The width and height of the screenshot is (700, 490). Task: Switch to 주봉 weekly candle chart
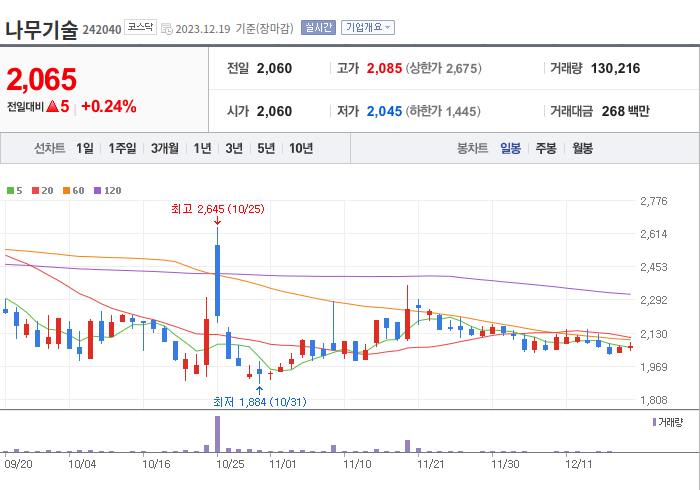pos(546,148)
